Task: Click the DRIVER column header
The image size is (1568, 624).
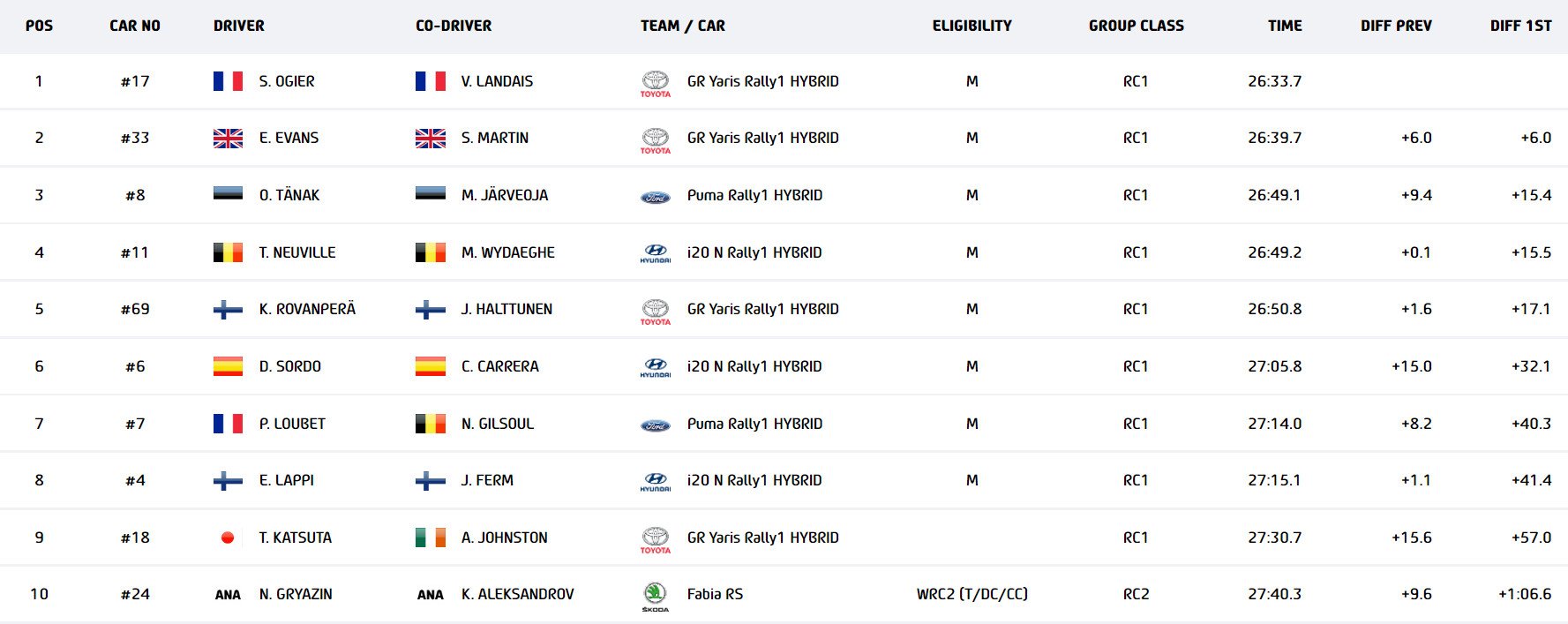Action: (x=239, y=26)
